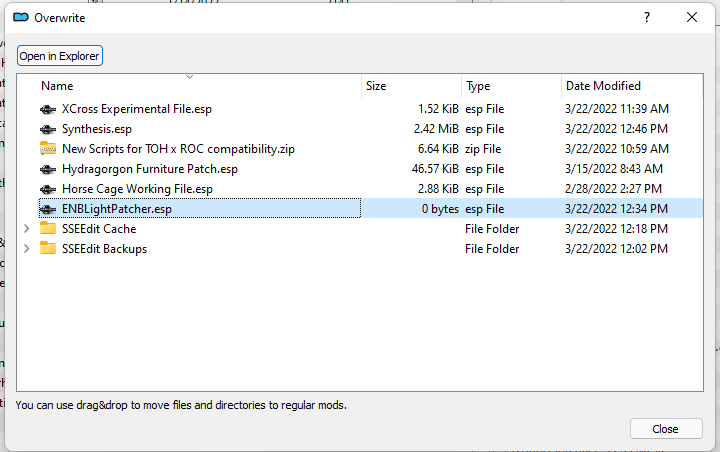Image resolution: width=720 pixels, height=452 pixels.
Task: Close the Overwrite window via title bar X
Action: pyautogui.click(x=692, y=17)
